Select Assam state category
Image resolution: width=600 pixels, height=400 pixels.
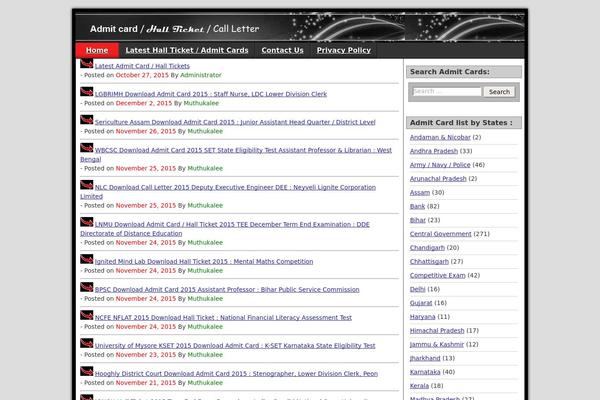[420, 192]
